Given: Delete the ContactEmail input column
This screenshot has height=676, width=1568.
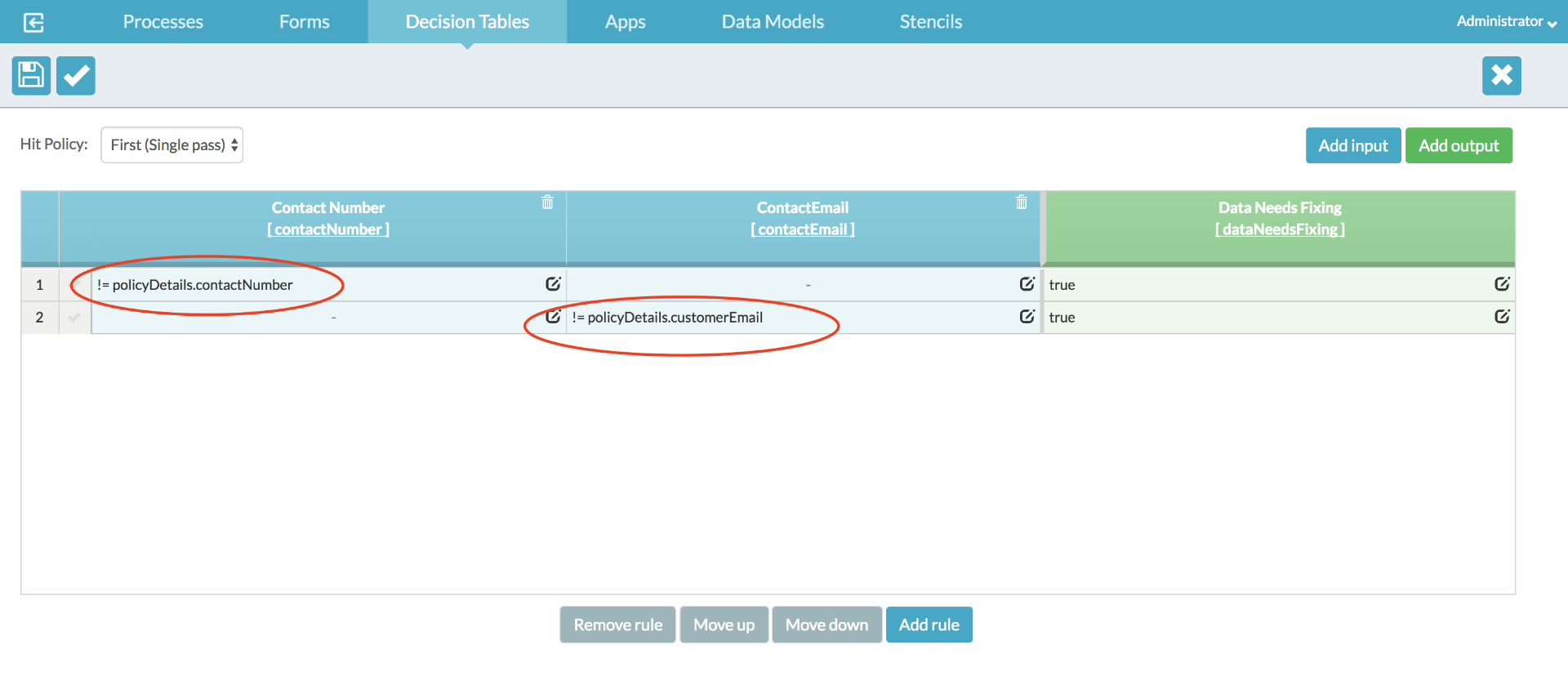Looking at the screenshot, I should [1022, 202].
